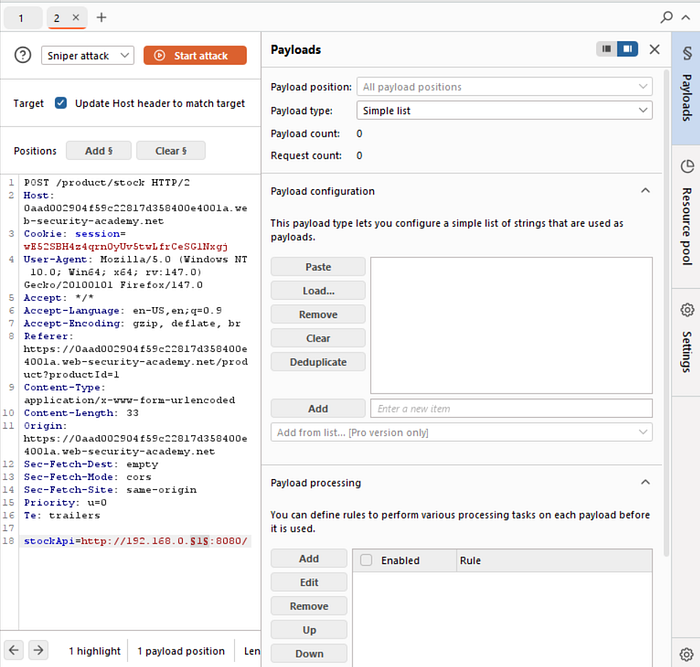Click the Clear payload list button

tap(318, 338)
